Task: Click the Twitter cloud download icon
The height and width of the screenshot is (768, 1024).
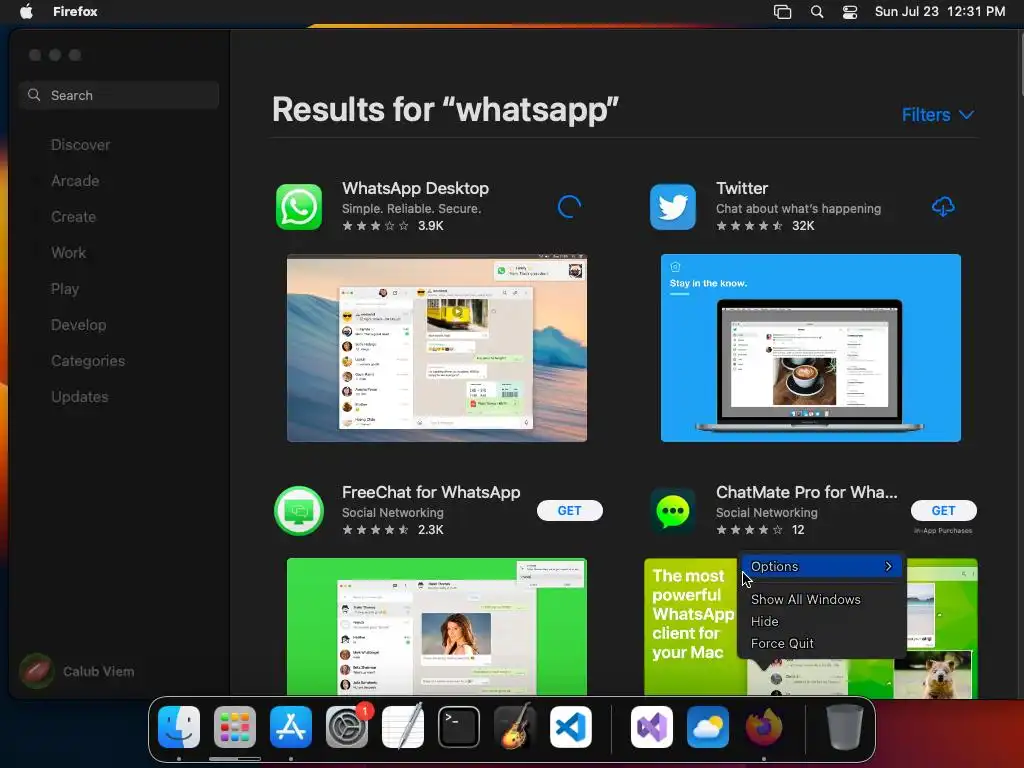Action: (943, 207)
